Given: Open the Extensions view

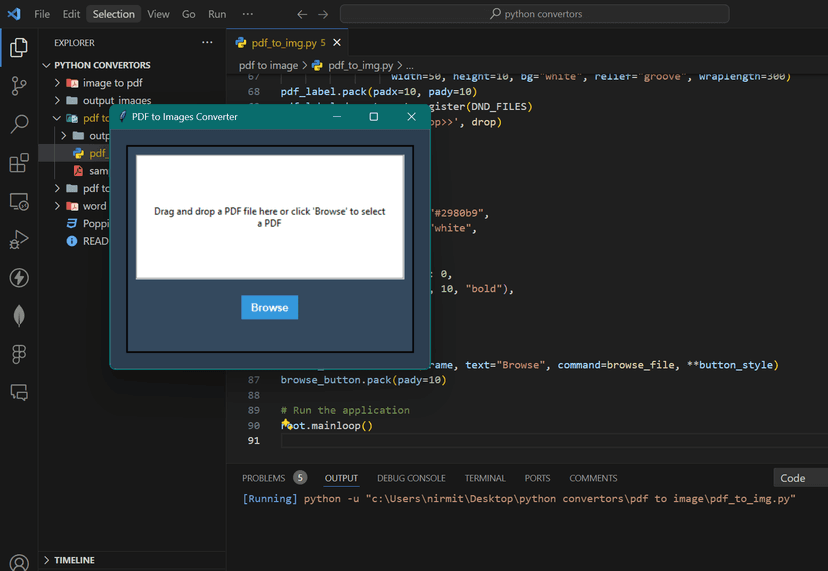Looking at the screenshot, I should [x=19, y=163].
